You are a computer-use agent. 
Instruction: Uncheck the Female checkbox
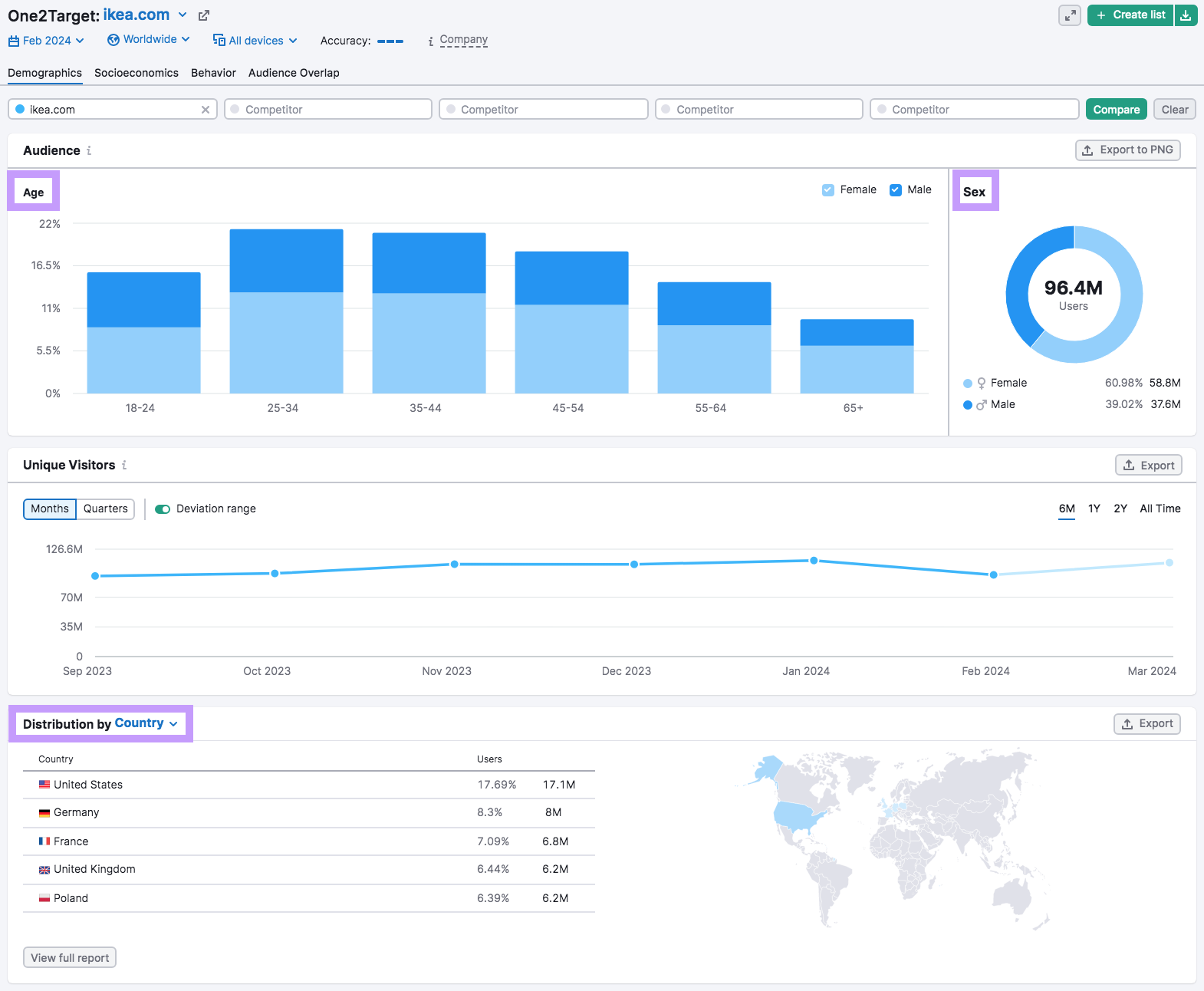828,190
